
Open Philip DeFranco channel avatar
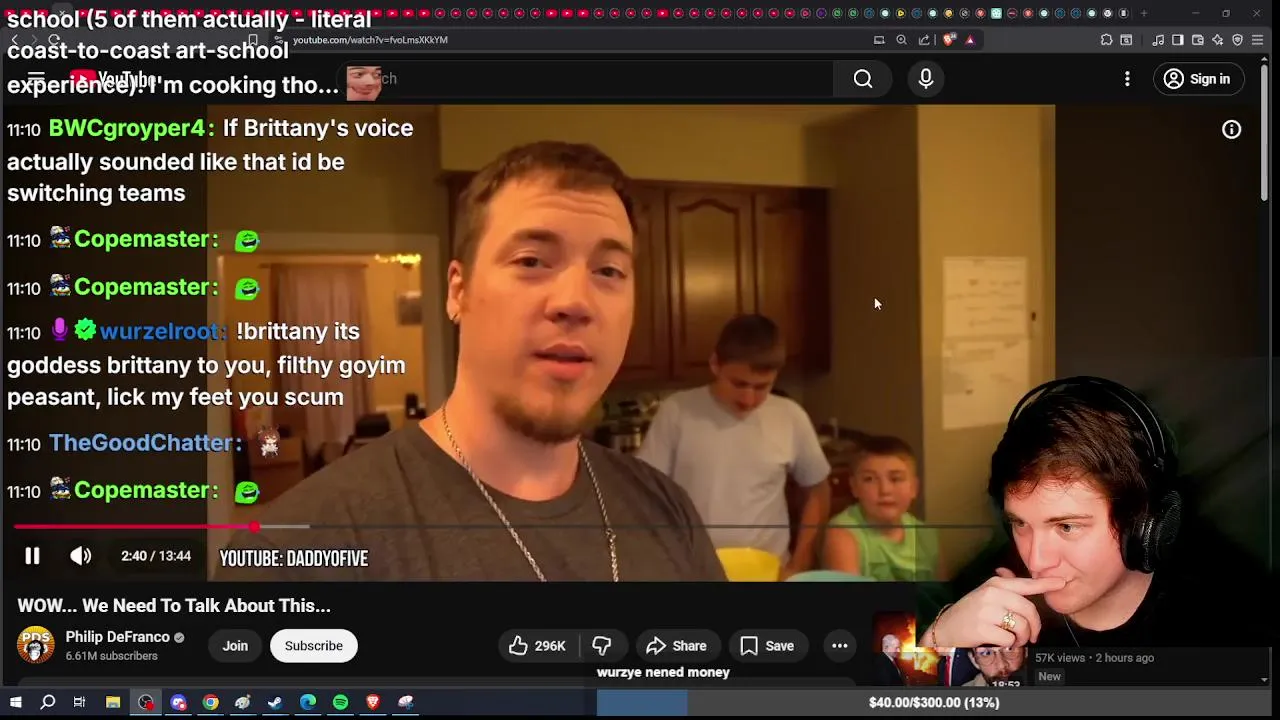(35, 645)
